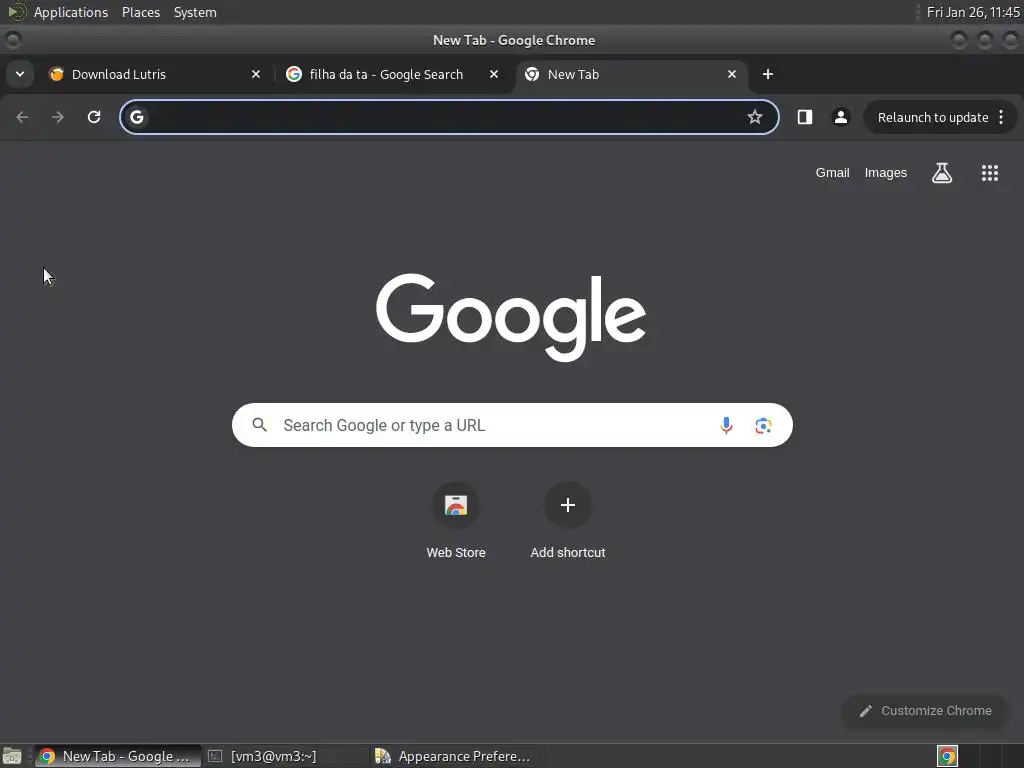Start voice search with microphone icon

coord(726,426)
